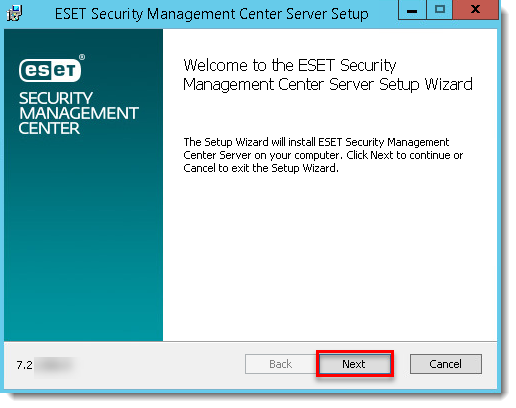Click the blurred build number beside 7.2
516x408 pixels.
tap(54, 366)
